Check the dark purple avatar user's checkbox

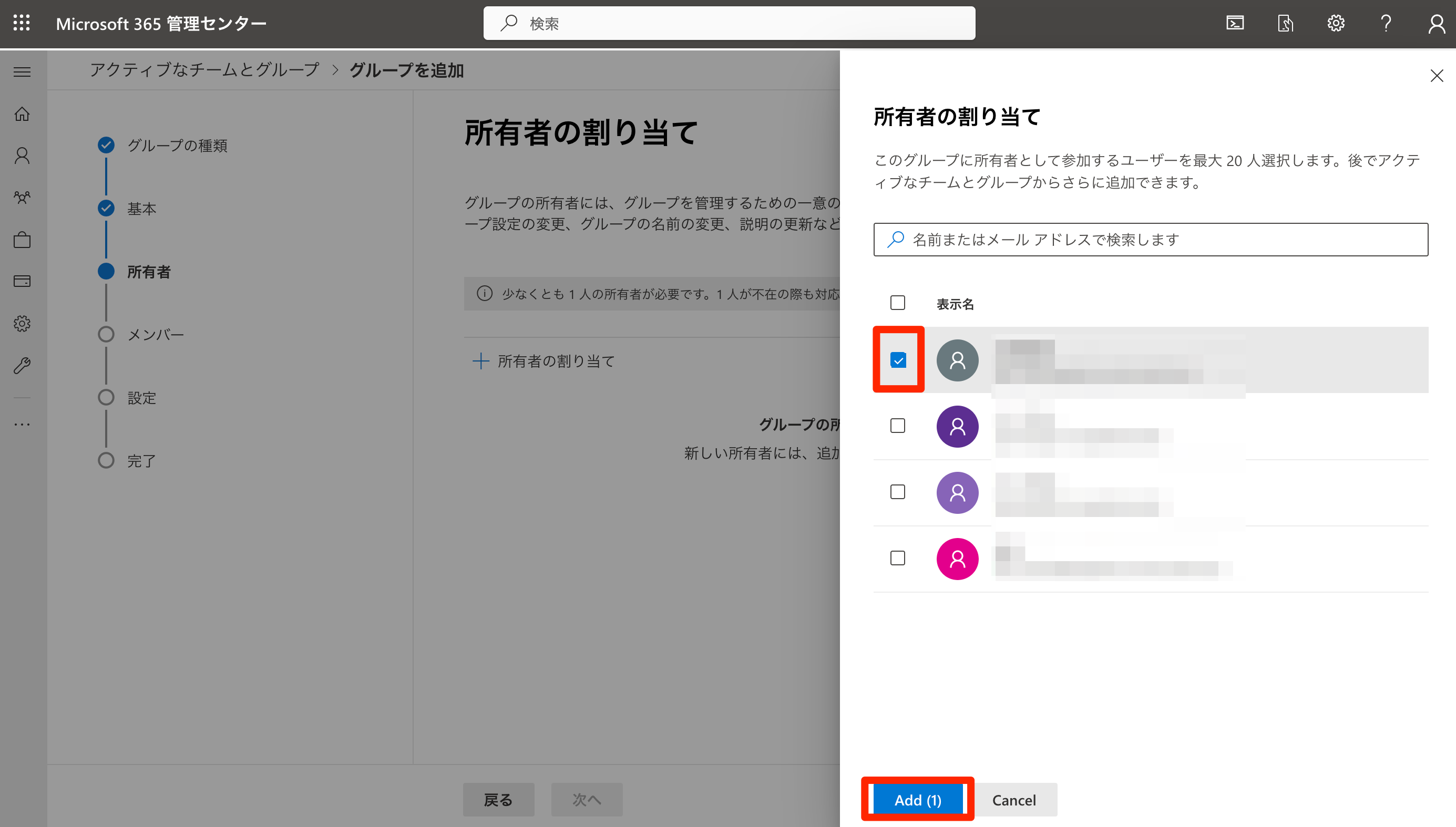click(x=898, y=426)
